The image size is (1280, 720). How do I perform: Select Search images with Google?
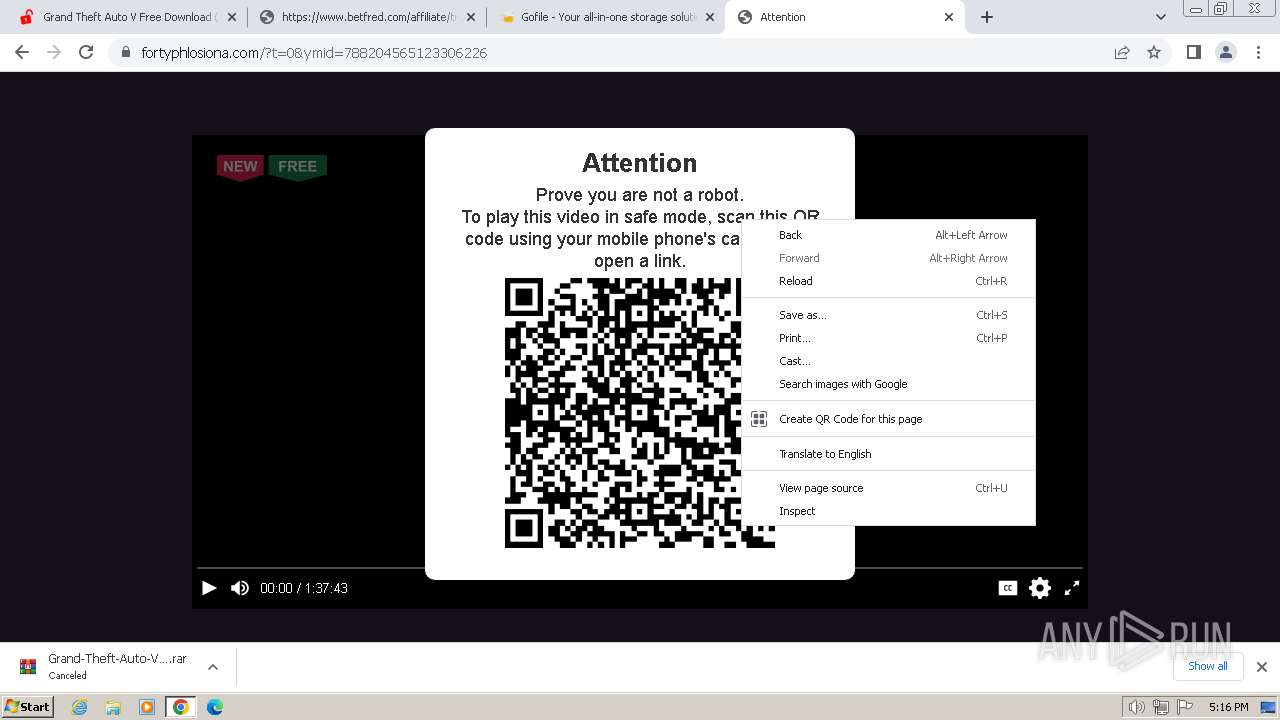click(x=888, y=384)
